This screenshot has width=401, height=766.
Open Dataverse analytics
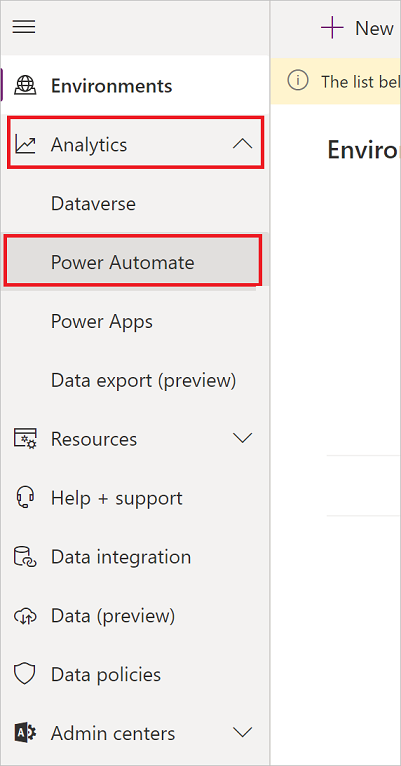tap(135, 203)
